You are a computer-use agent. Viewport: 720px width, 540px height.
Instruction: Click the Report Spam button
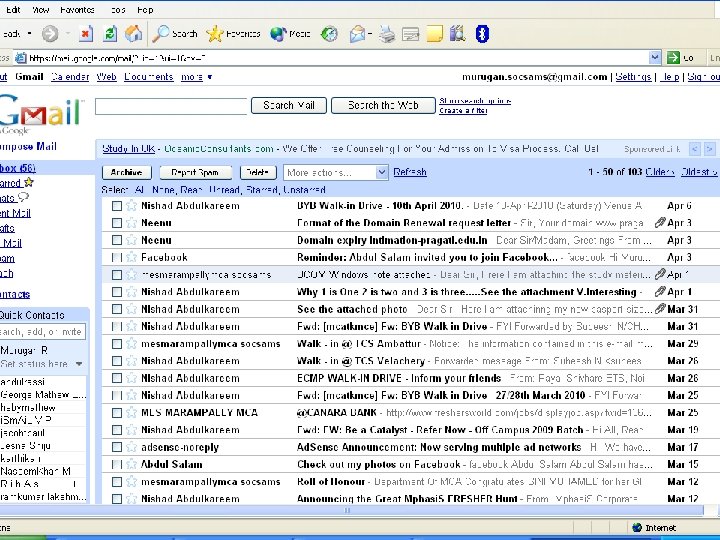pyautogui.click(x=195, y=172)
